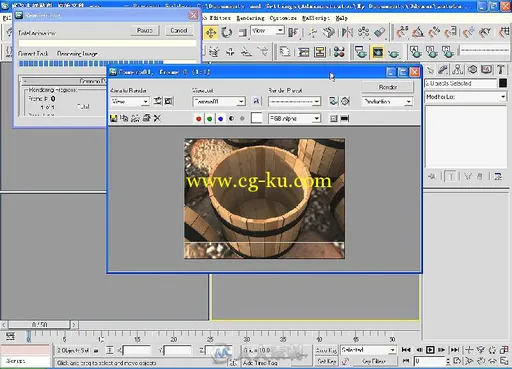Click the Clear image X icon

[157, 118]
